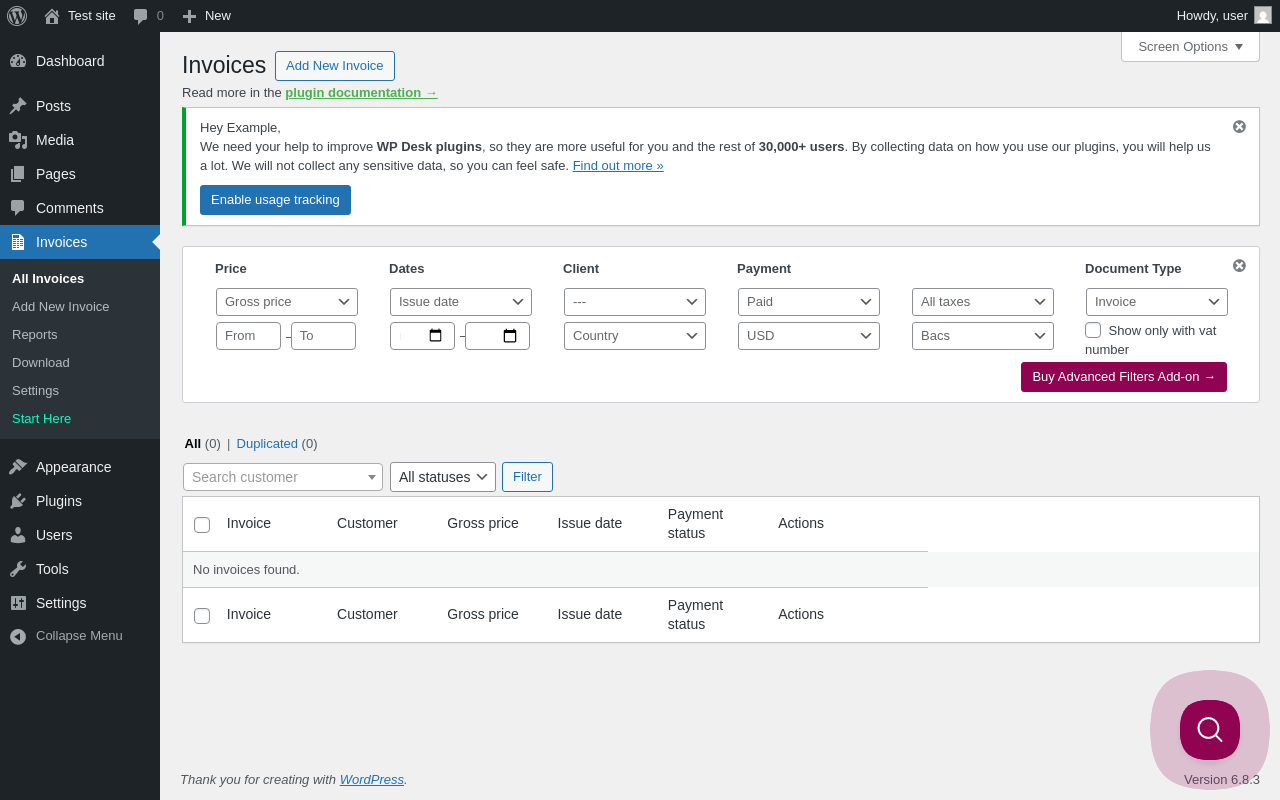This screenshot has height=800, width=1280.
Task: Toggle 'Show only with vat number' checkbox
Action: click(1093, 330)
